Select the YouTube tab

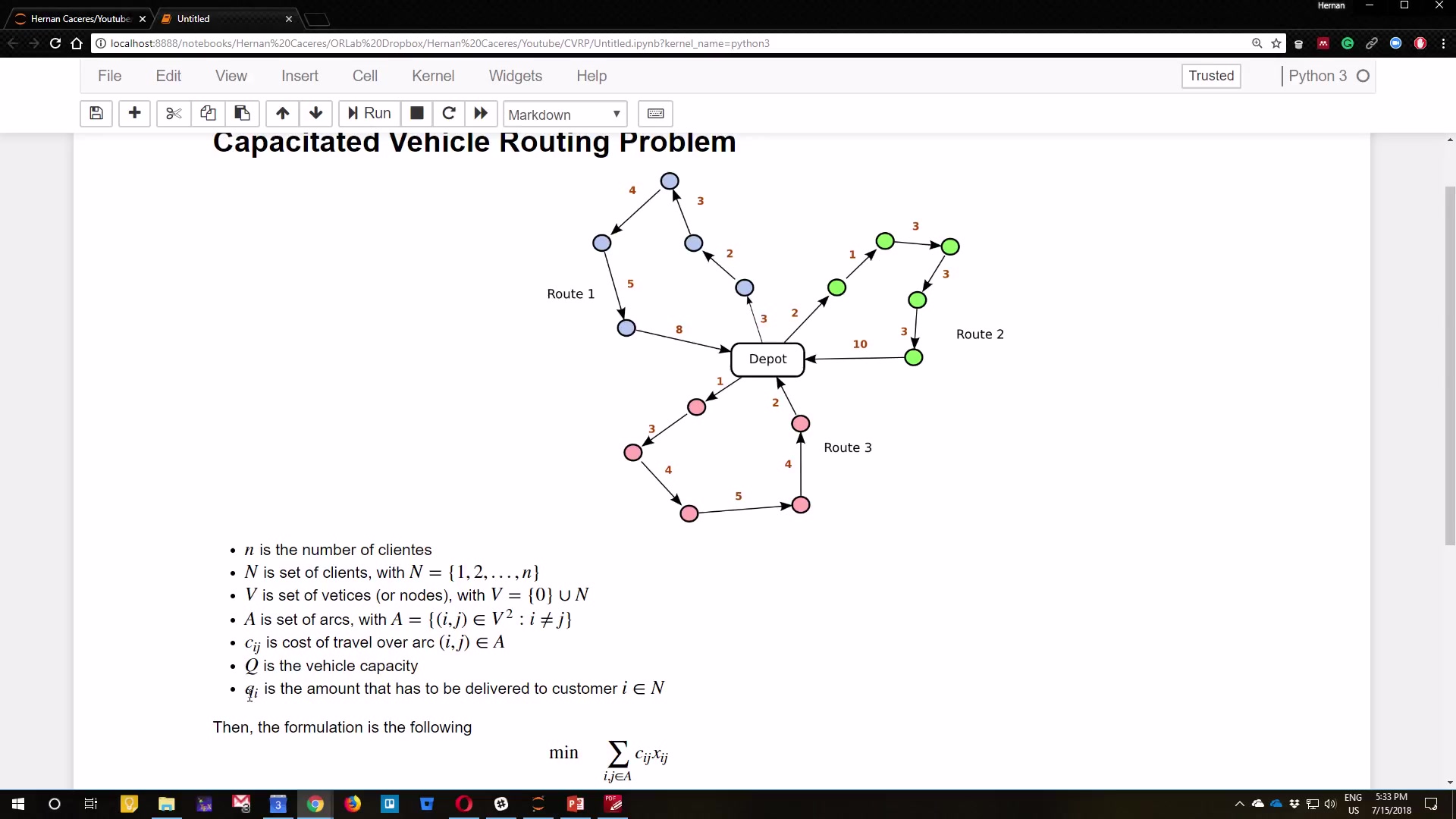pyautogui.click(x=79, y=18)
